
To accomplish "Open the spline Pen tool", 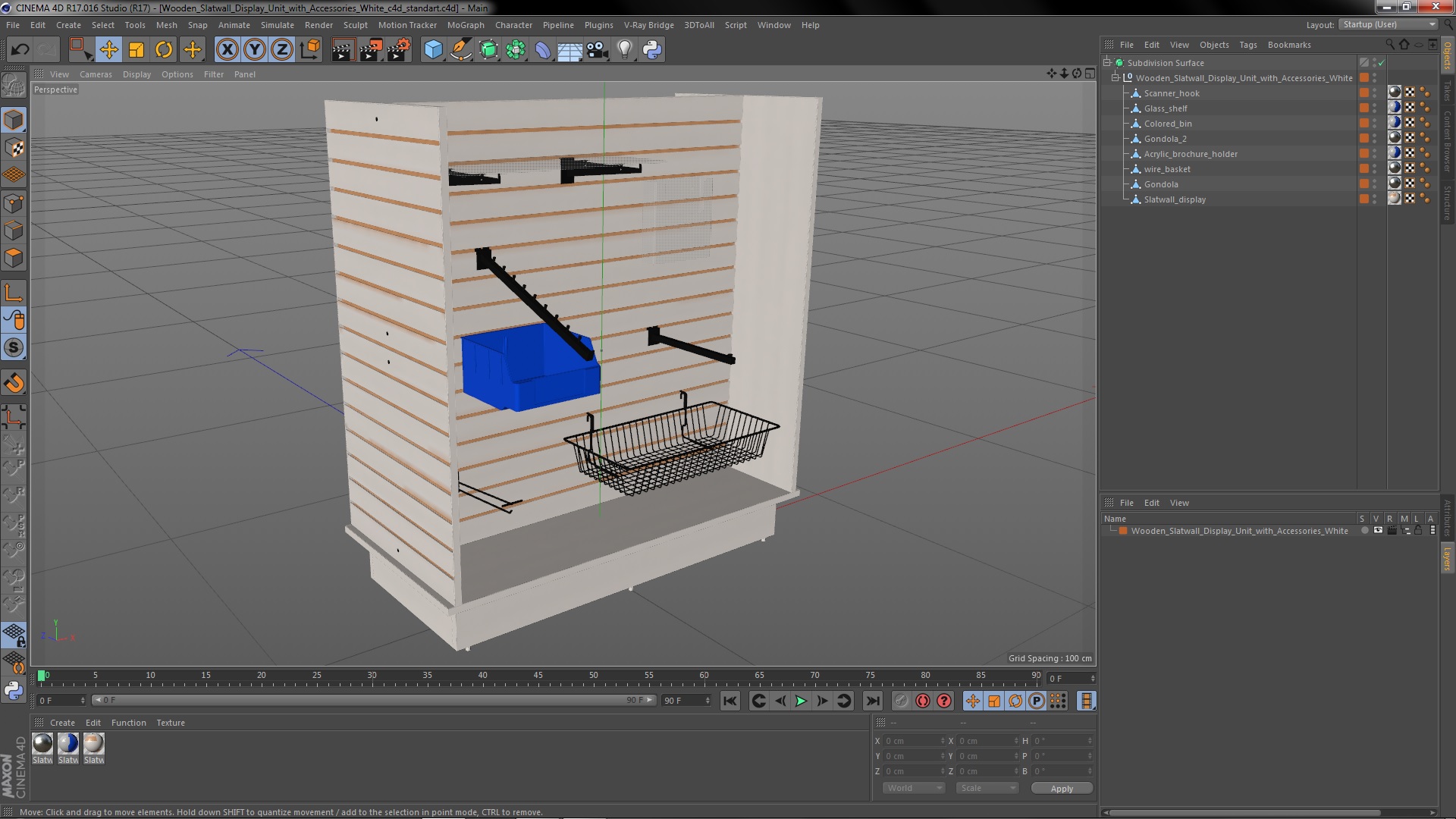I will click(x=460, y=50).
